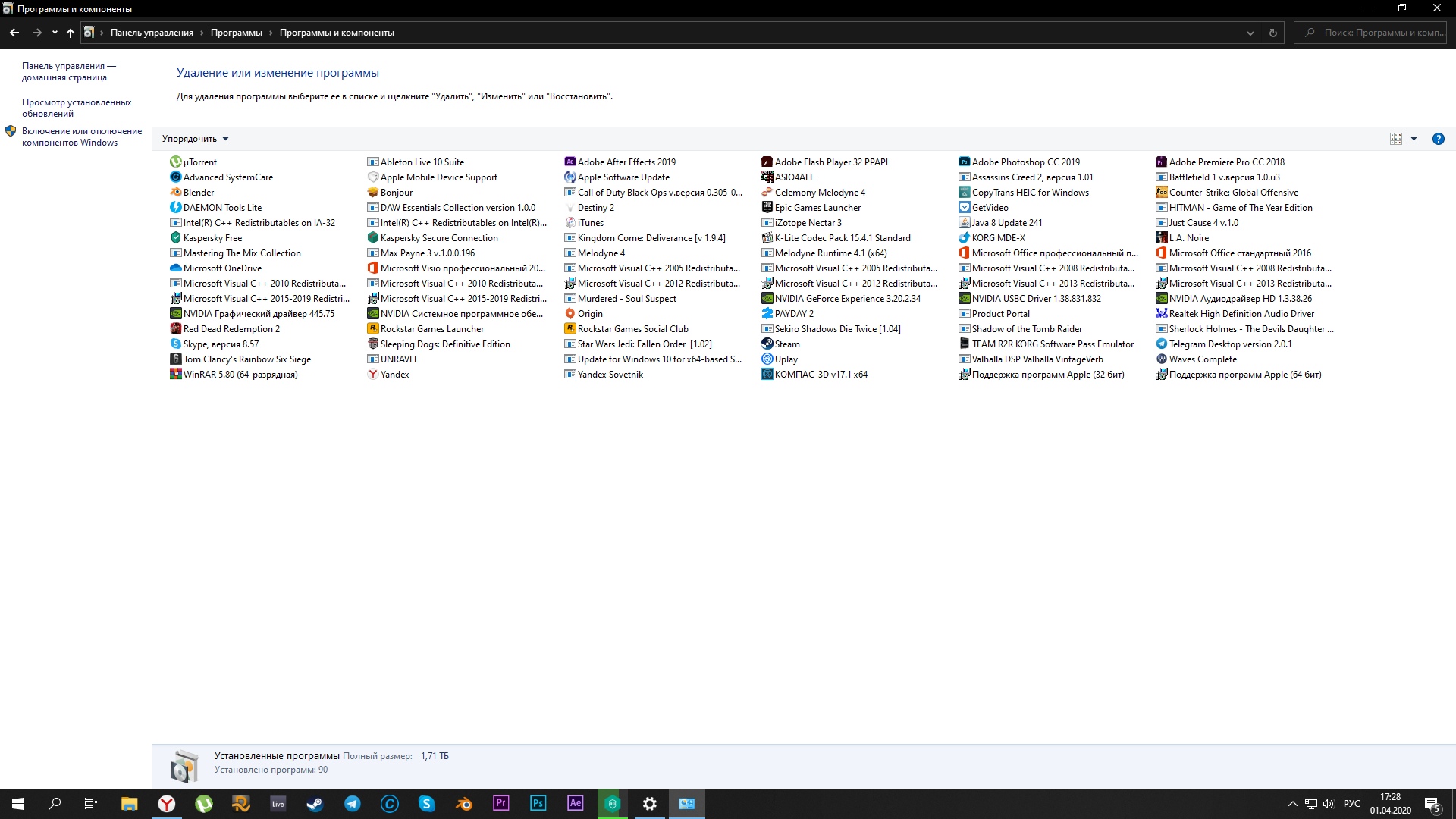Select Tom Clancy's Rainbow Six Siege entry

pos(240,359)
